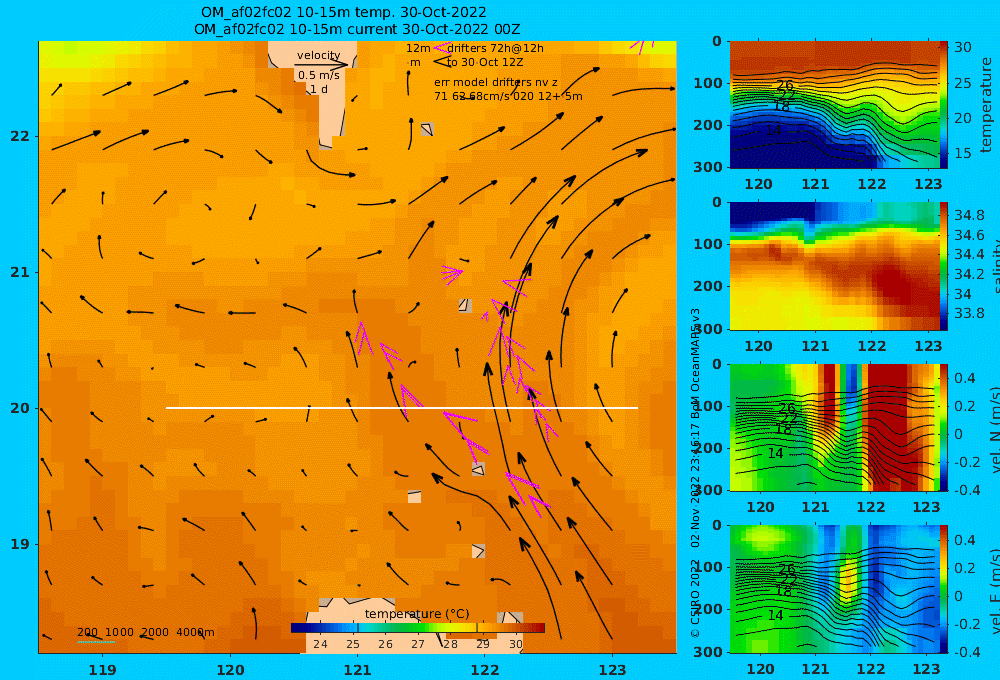Click the 34.8 tick on salinity colorbar
This screenshot has width=1000, height=680.
[x=969, y=215]
